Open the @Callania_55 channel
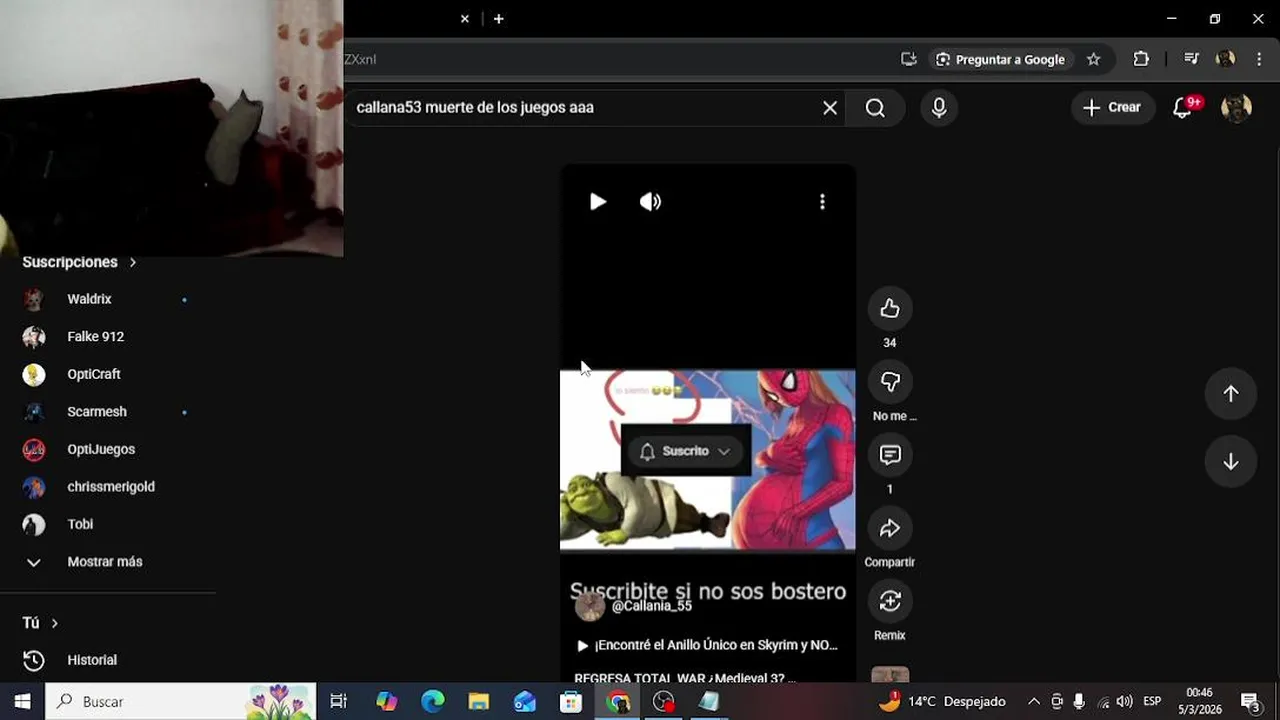1280x720 pixels. coord(651,606)
